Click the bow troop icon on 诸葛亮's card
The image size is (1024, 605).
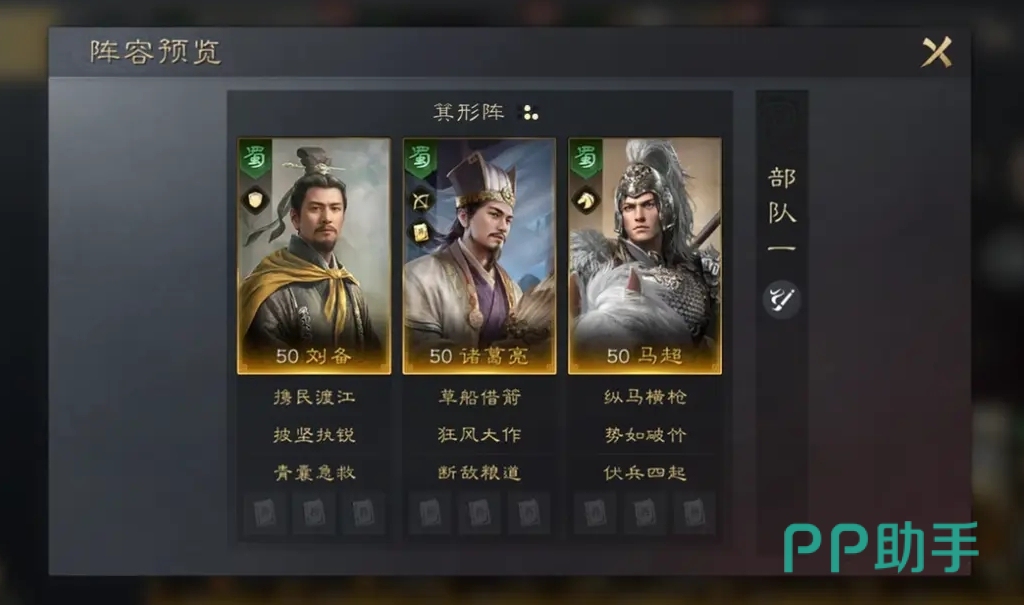point(421,201)
